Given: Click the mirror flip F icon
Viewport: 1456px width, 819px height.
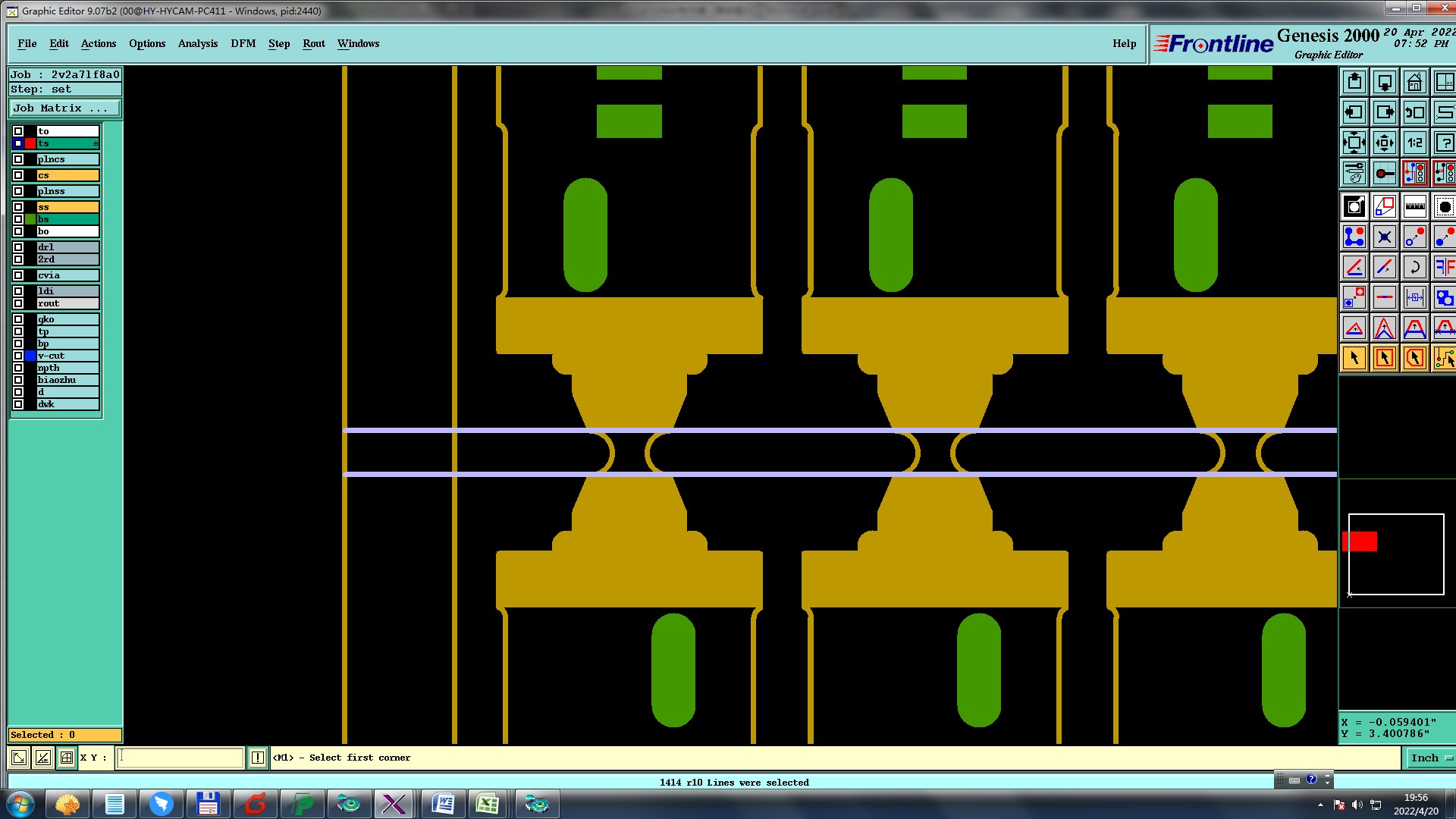Looking at the screenshot, I should [1444, 267].
